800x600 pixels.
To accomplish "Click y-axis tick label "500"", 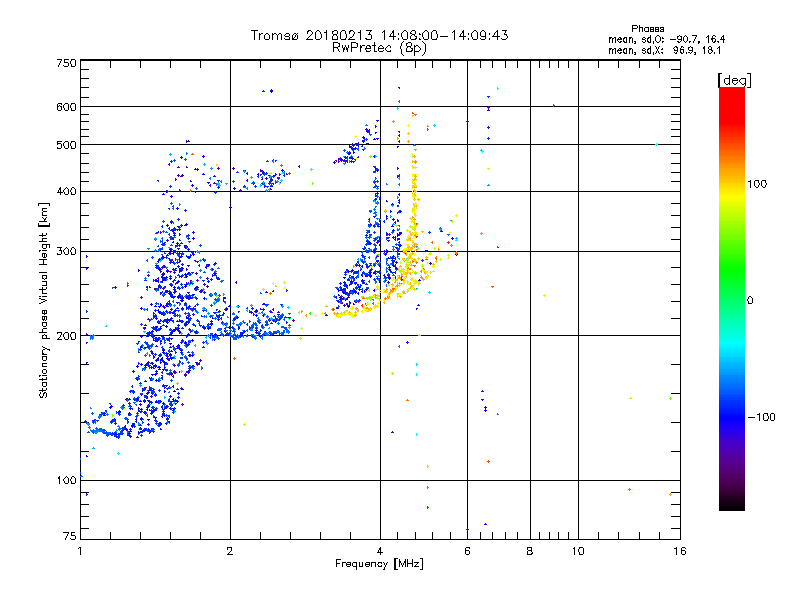I will 66,145.
